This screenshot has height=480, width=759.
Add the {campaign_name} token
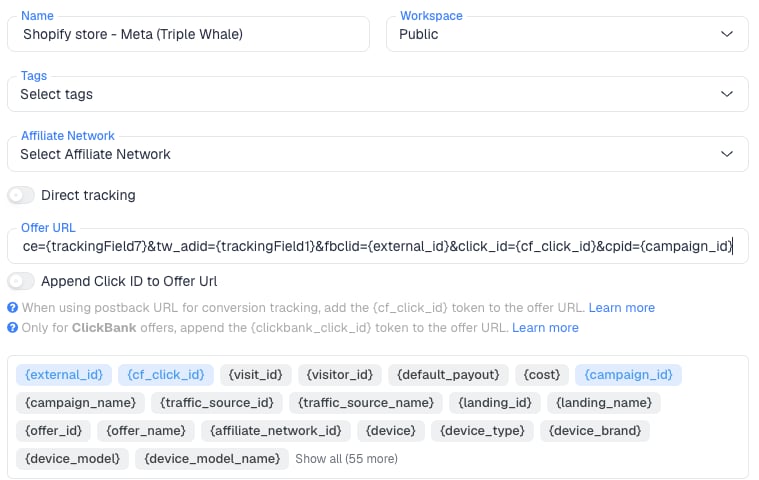(80, 403)
